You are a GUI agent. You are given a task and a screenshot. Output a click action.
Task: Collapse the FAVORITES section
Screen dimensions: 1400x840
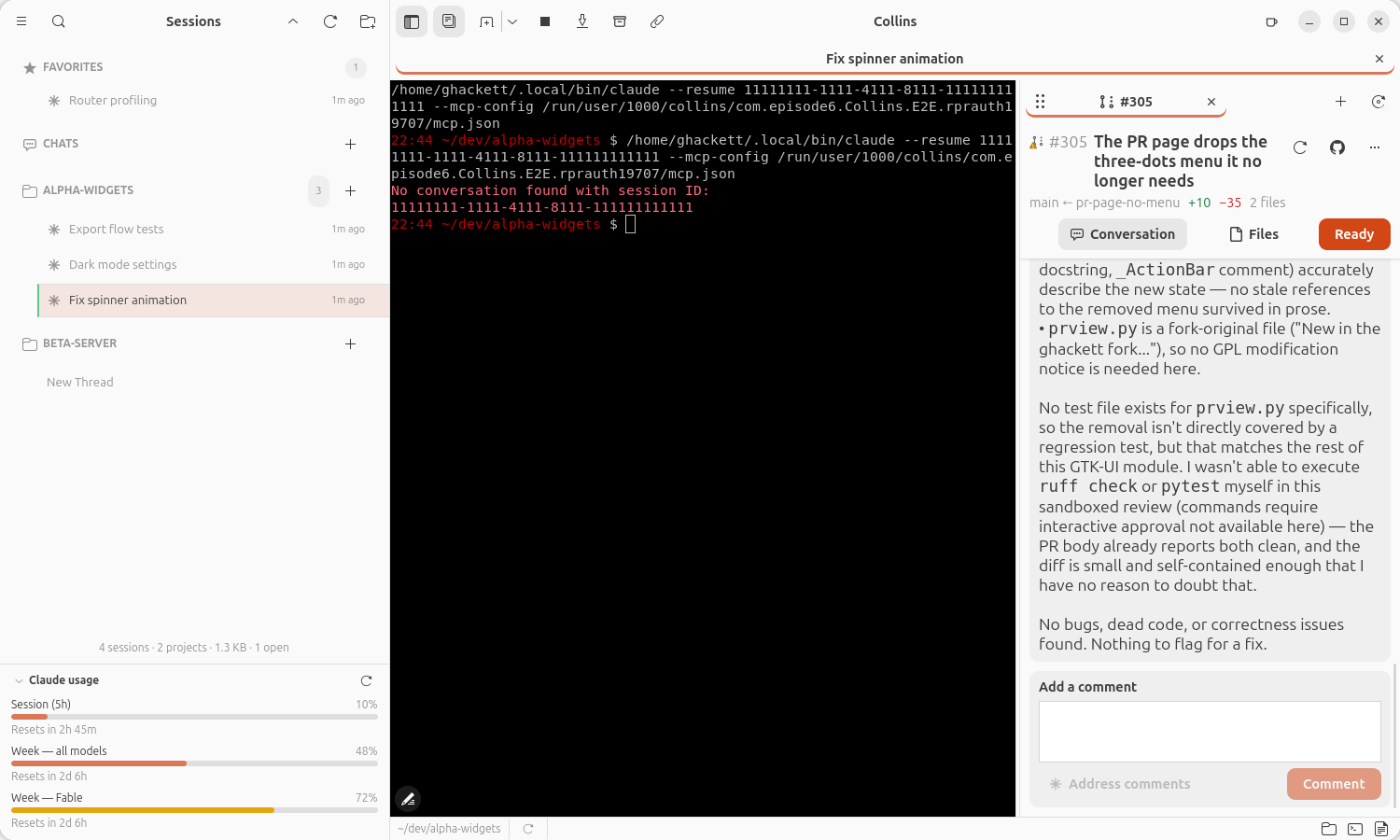point(73,67)
